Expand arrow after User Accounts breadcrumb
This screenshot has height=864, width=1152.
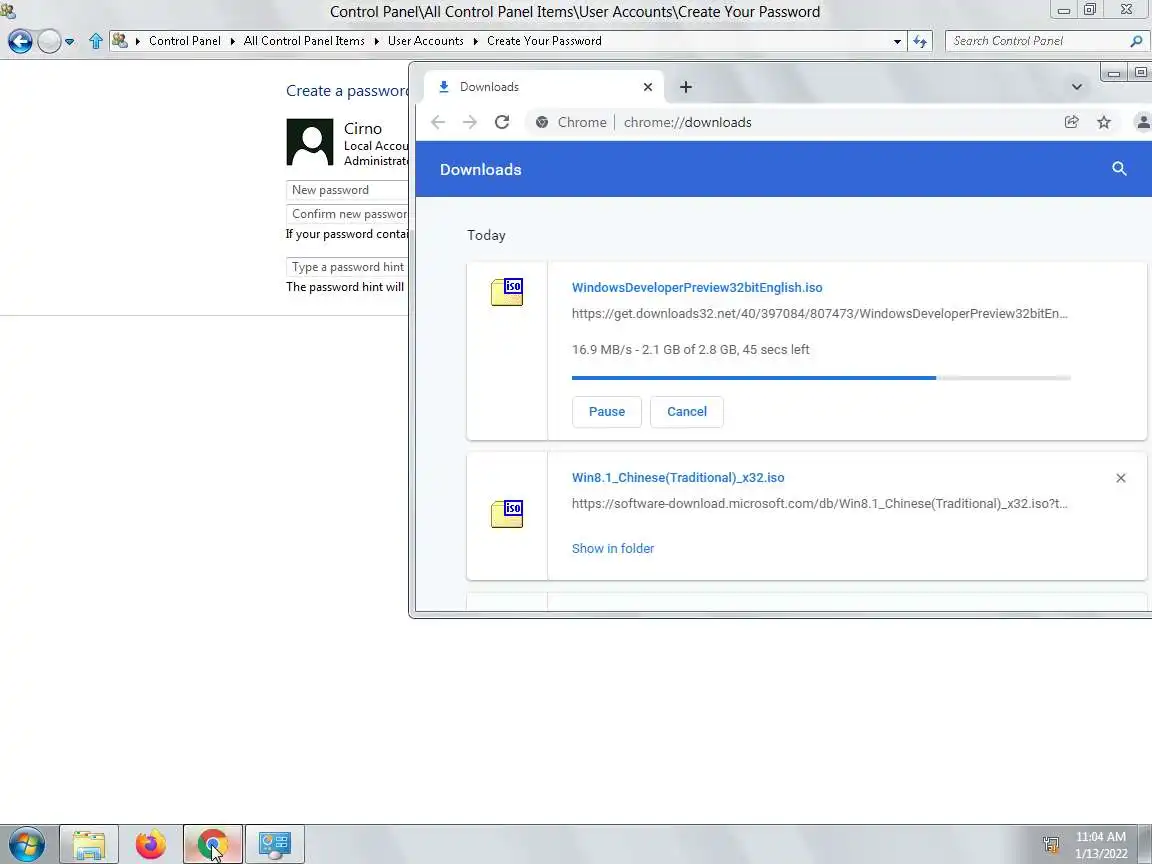(x=475, y=41)
